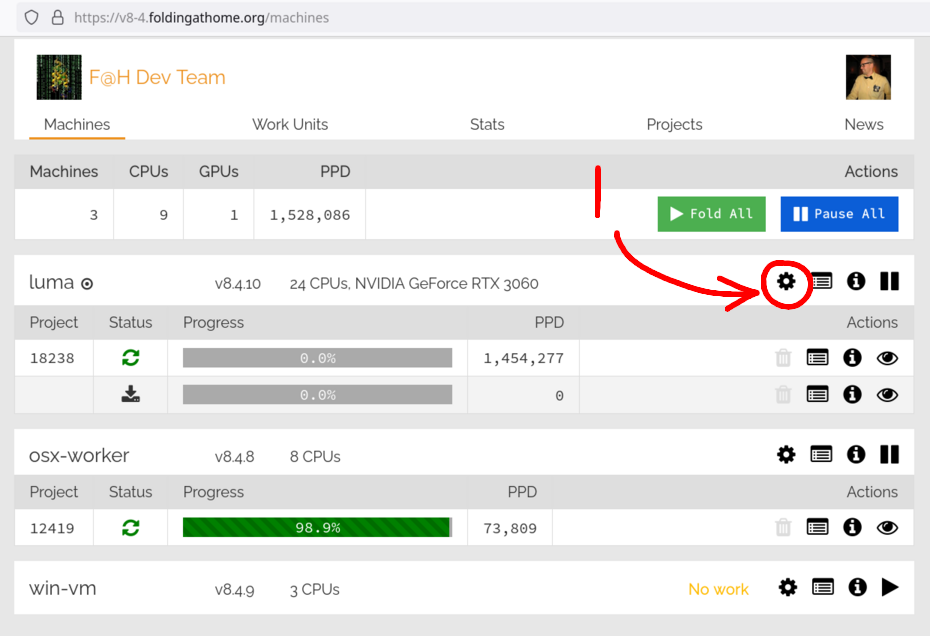Show info icon for project 12419 row

852,527
